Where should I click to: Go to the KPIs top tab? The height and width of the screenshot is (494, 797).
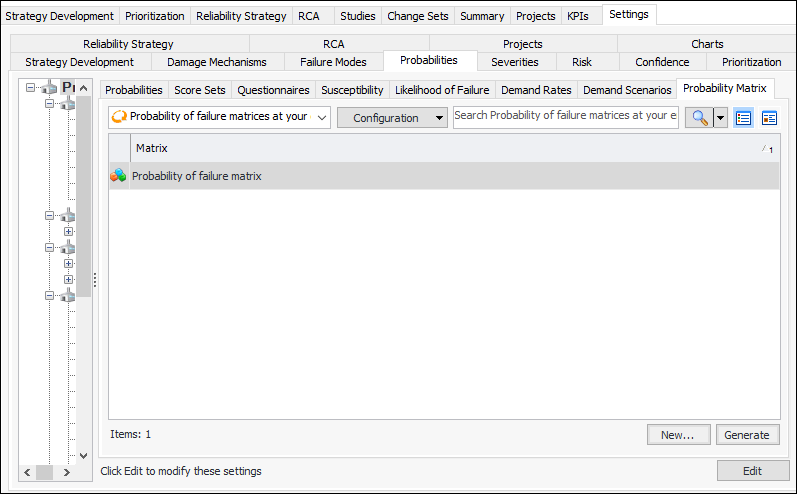coord(577,16)
